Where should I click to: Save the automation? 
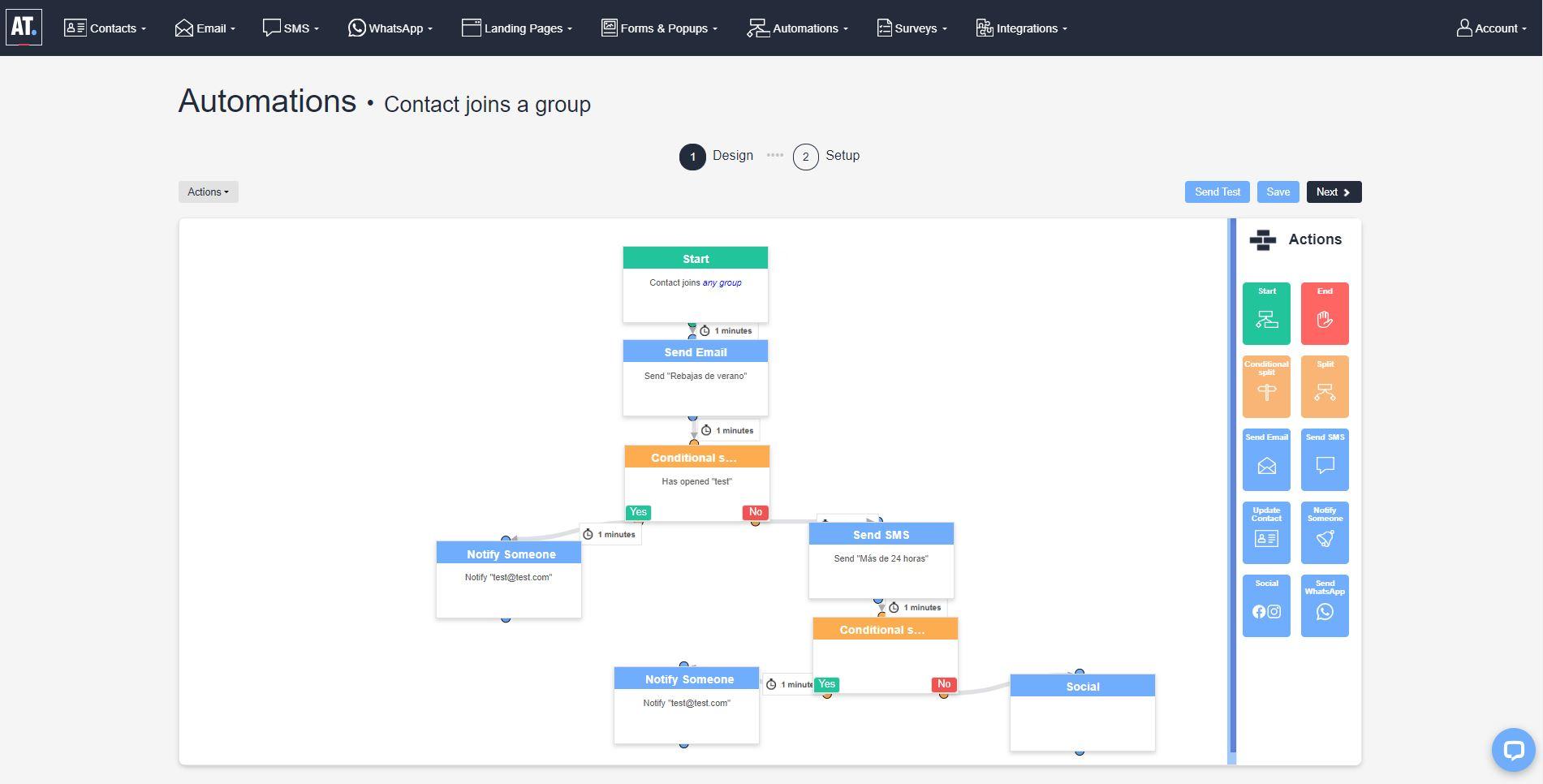1278,192
